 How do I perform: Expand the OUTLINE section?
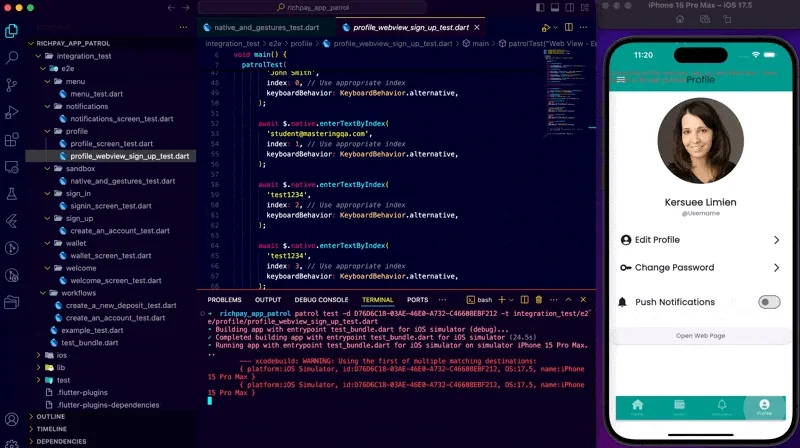click(50, 416)
